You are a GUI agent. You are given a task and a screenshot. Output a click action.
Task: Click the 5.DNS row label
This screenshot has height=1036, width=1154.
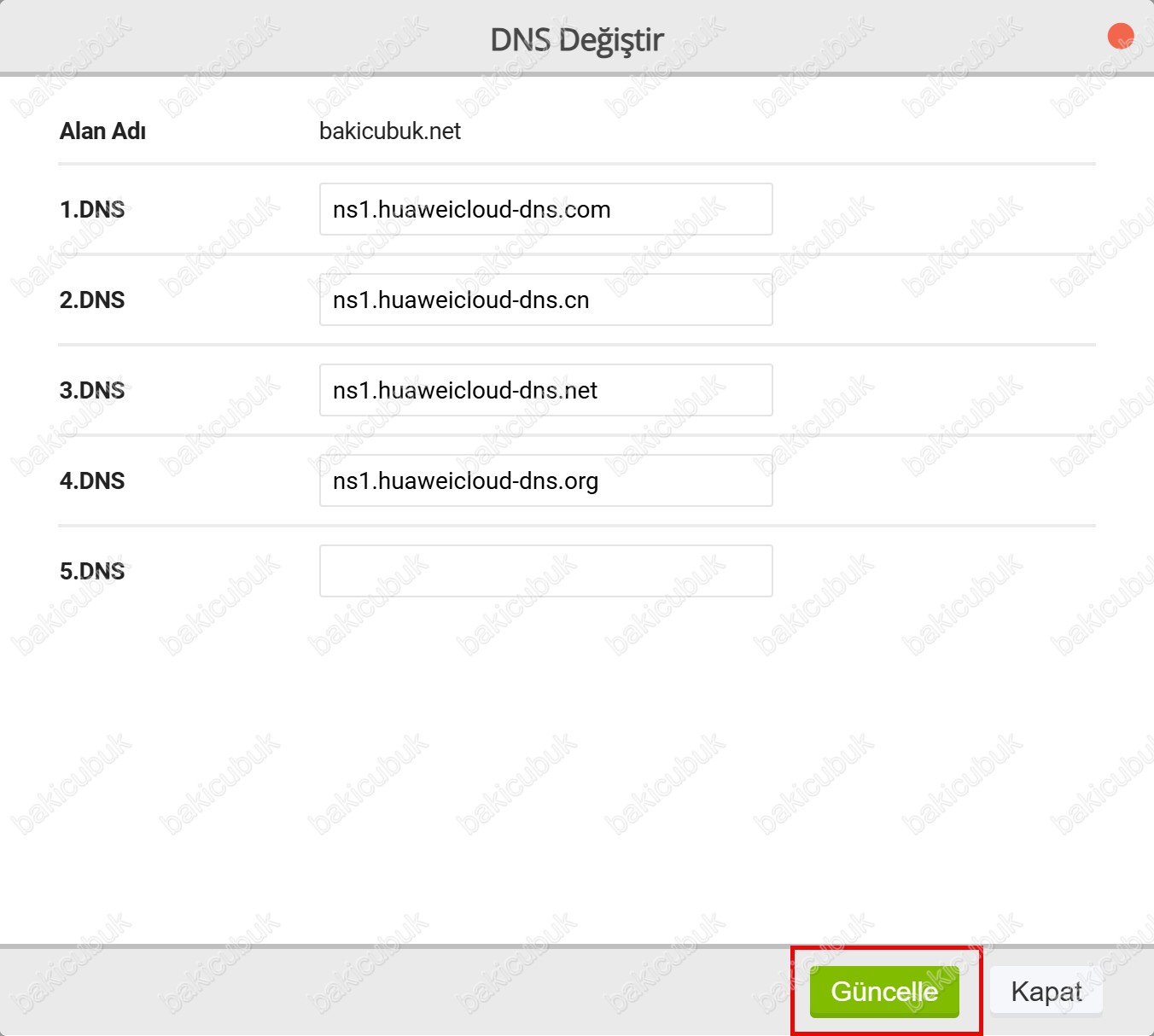[92, 572]
